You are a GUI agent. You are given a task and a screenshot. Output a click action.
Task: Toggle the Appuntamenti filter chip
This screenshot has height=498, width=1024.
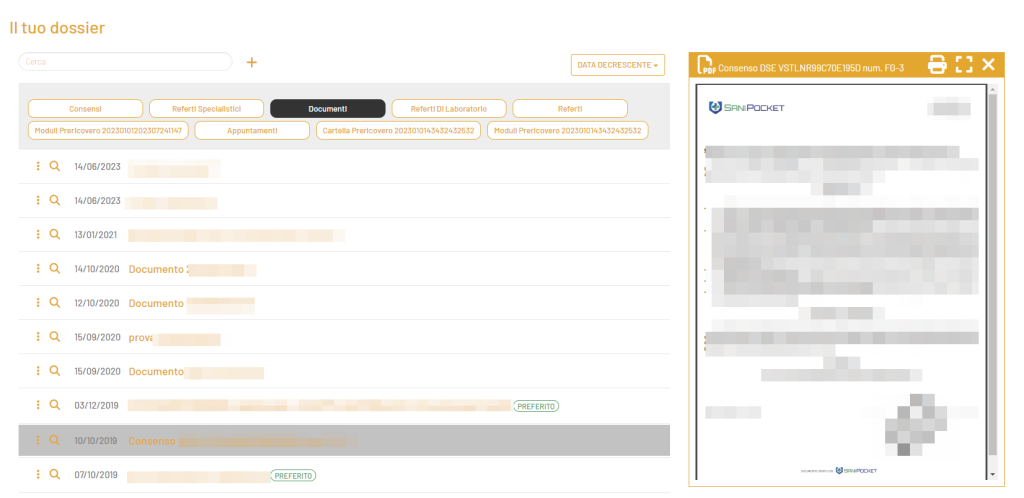(x=251, y=131)
